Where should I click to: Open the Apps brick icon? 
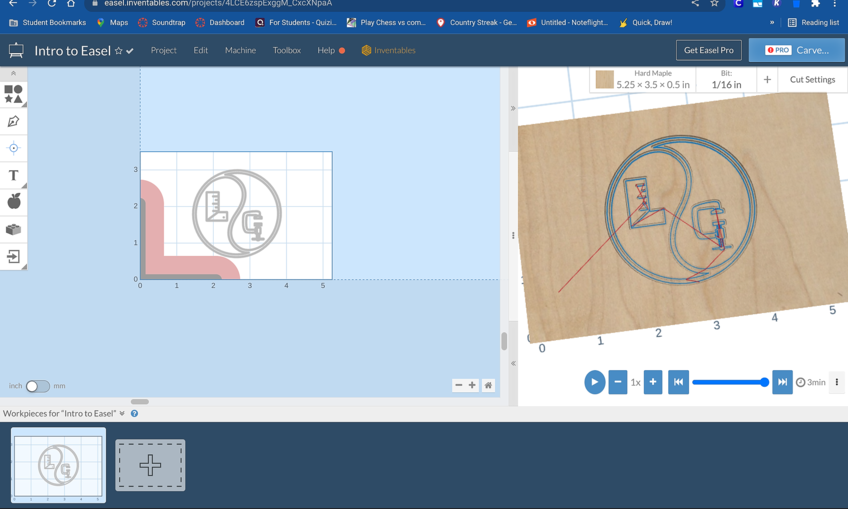point(13,229)
